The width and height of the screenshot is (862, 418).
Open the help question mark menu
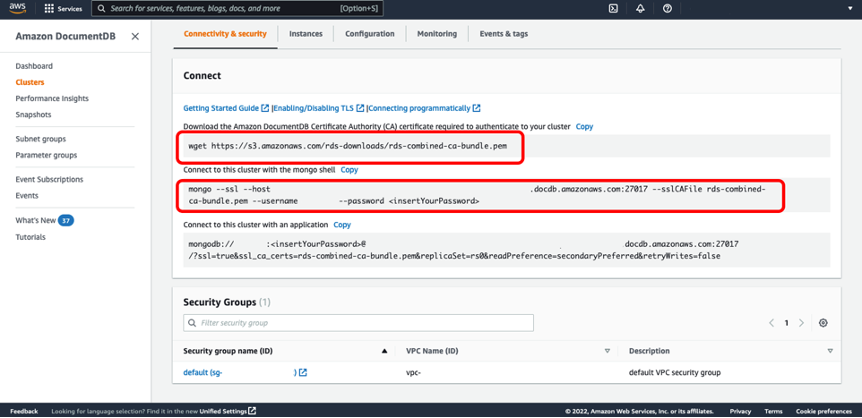tap(667, 9)
